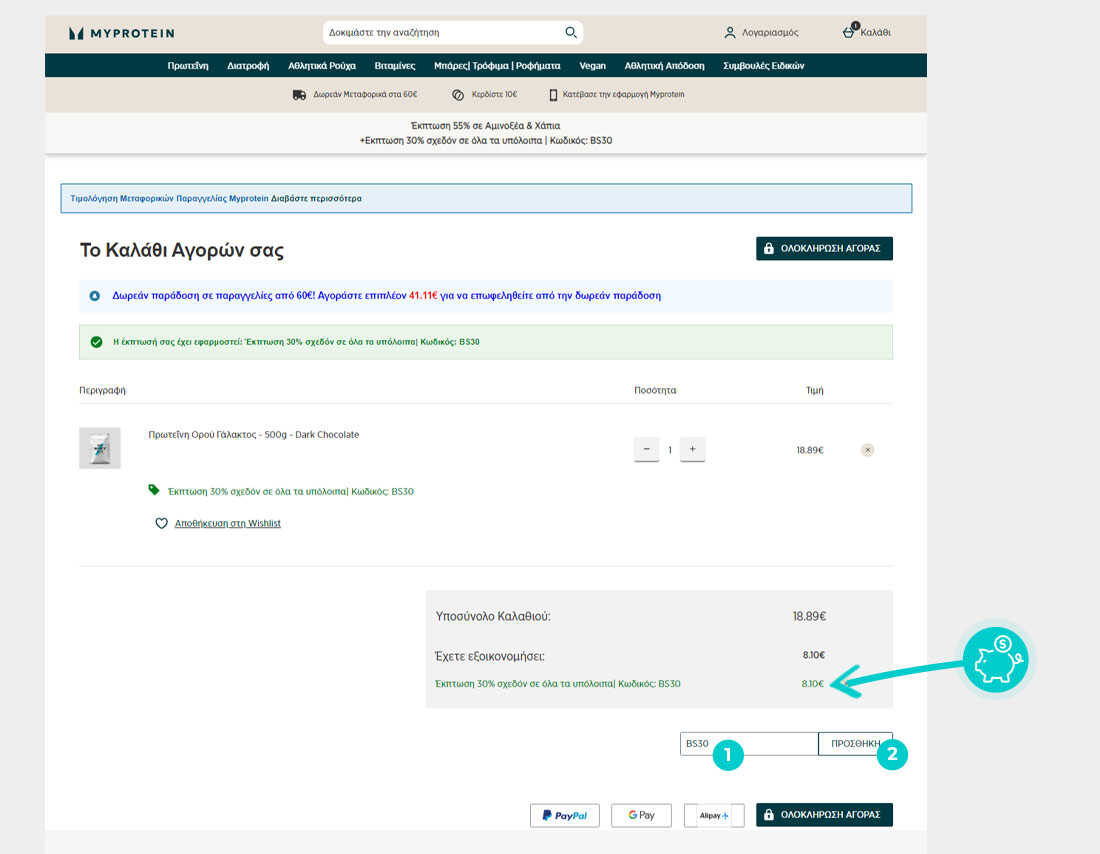Open the Καλάθι basket icon
The image size is (1100, 854).
[x=866, y=32]
